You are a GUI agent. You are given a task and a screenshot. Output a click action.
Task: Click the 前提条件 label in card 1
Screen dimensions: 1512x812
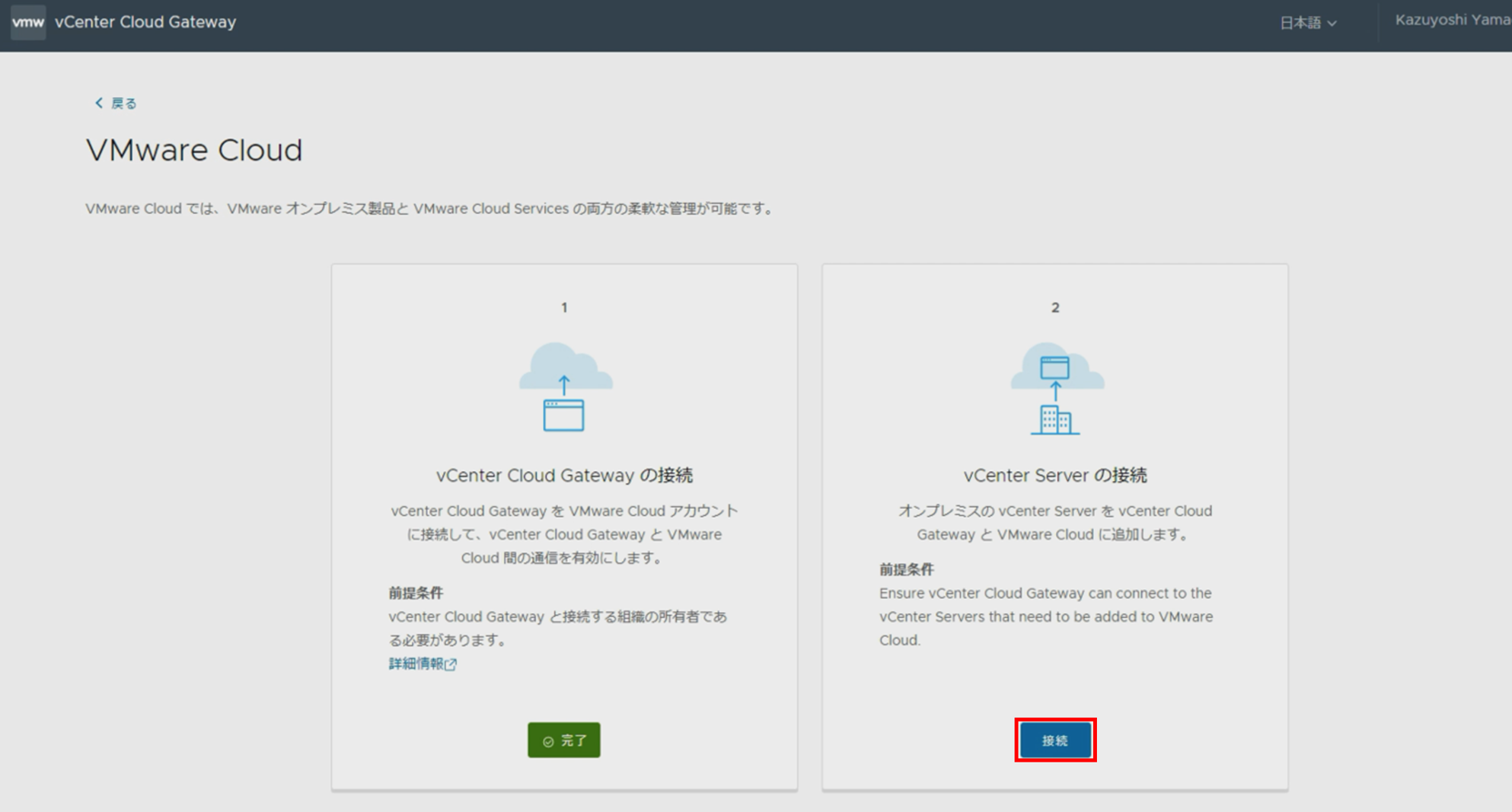[x=416, y=592]
